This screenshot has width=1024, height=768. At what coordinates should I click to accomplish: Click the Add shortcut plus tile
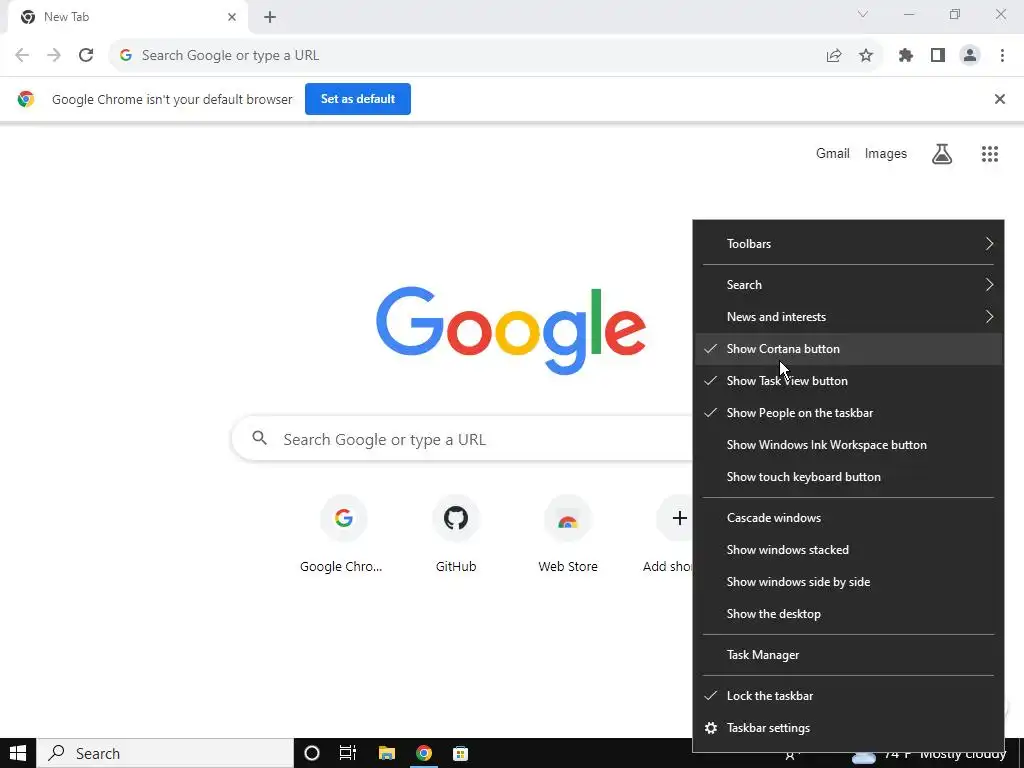(x=673, y=536)
